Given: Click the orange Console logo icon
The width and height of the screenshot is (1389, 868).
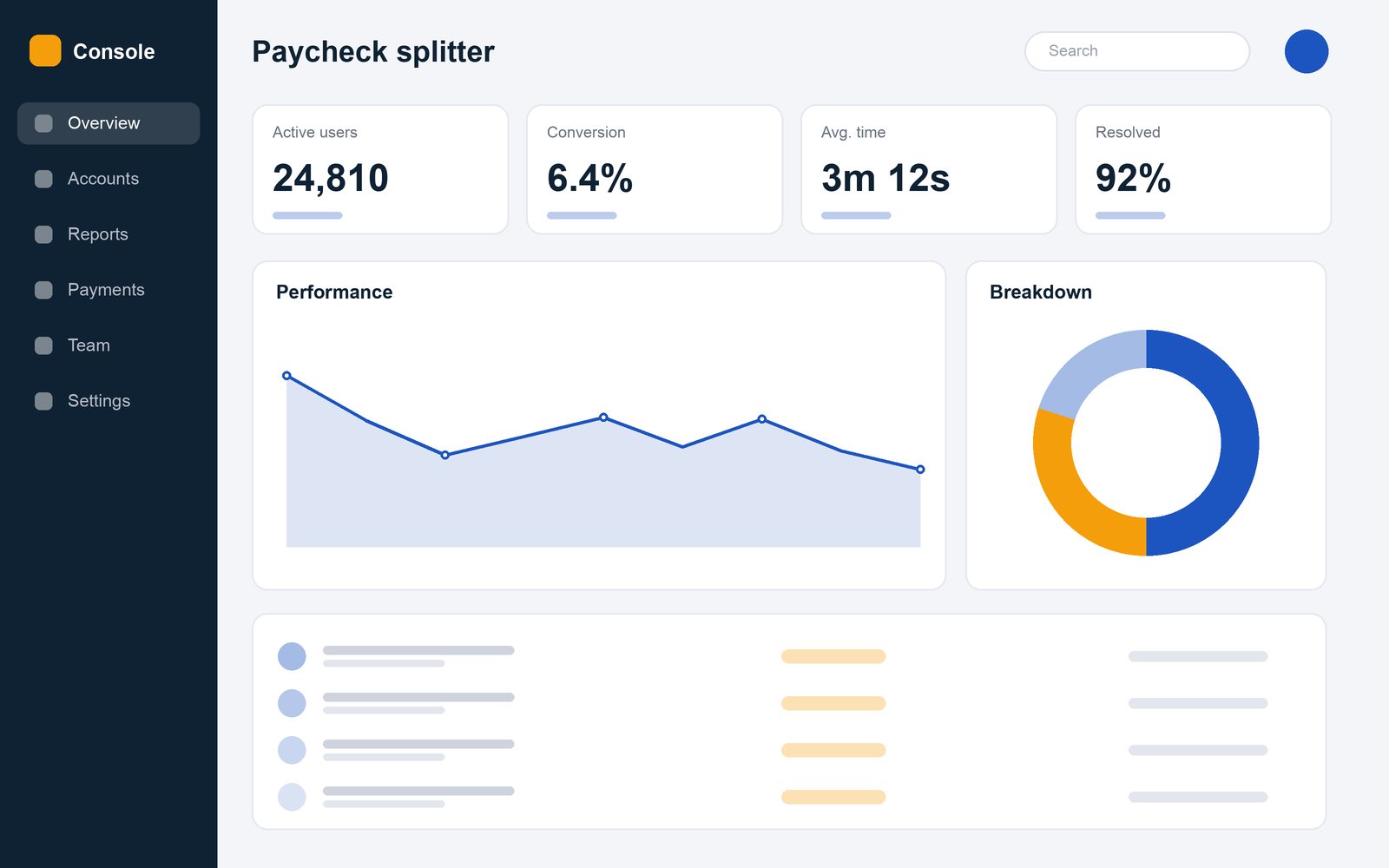Looking at the screenshot, I should coord(45,50).
